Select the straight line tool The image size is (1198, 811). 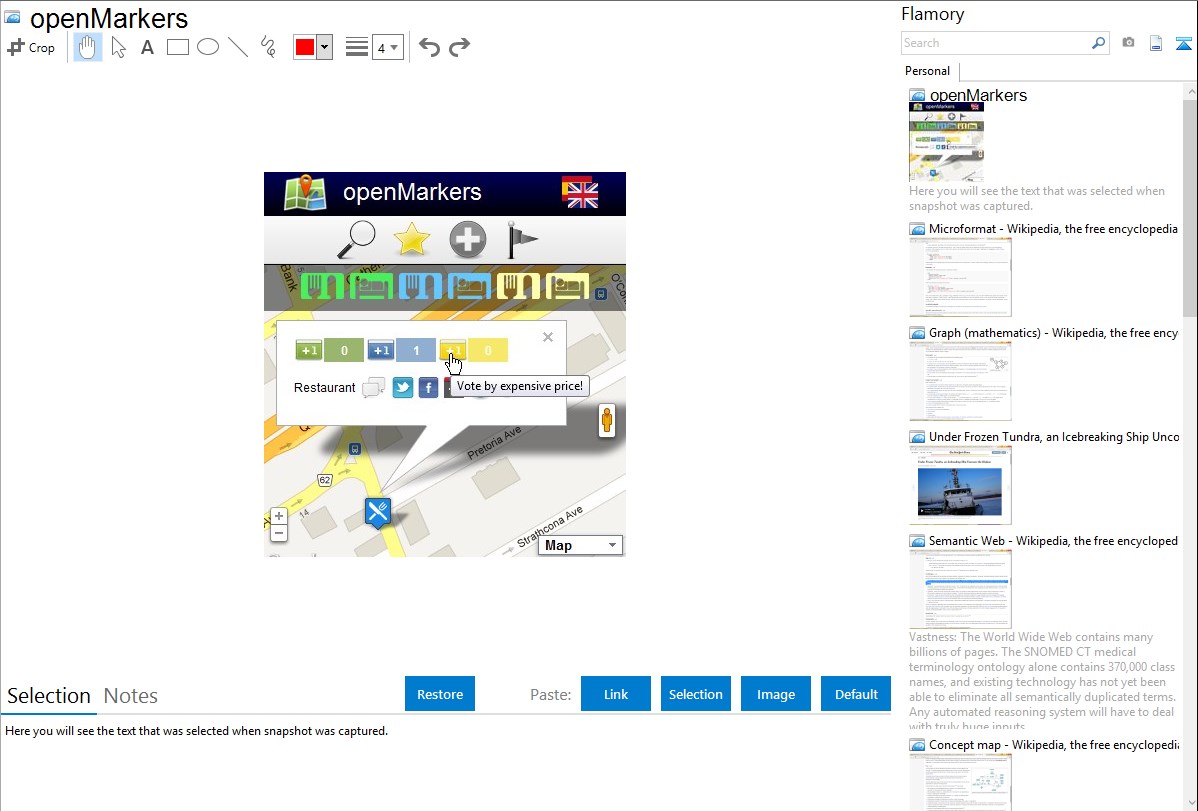238,47
